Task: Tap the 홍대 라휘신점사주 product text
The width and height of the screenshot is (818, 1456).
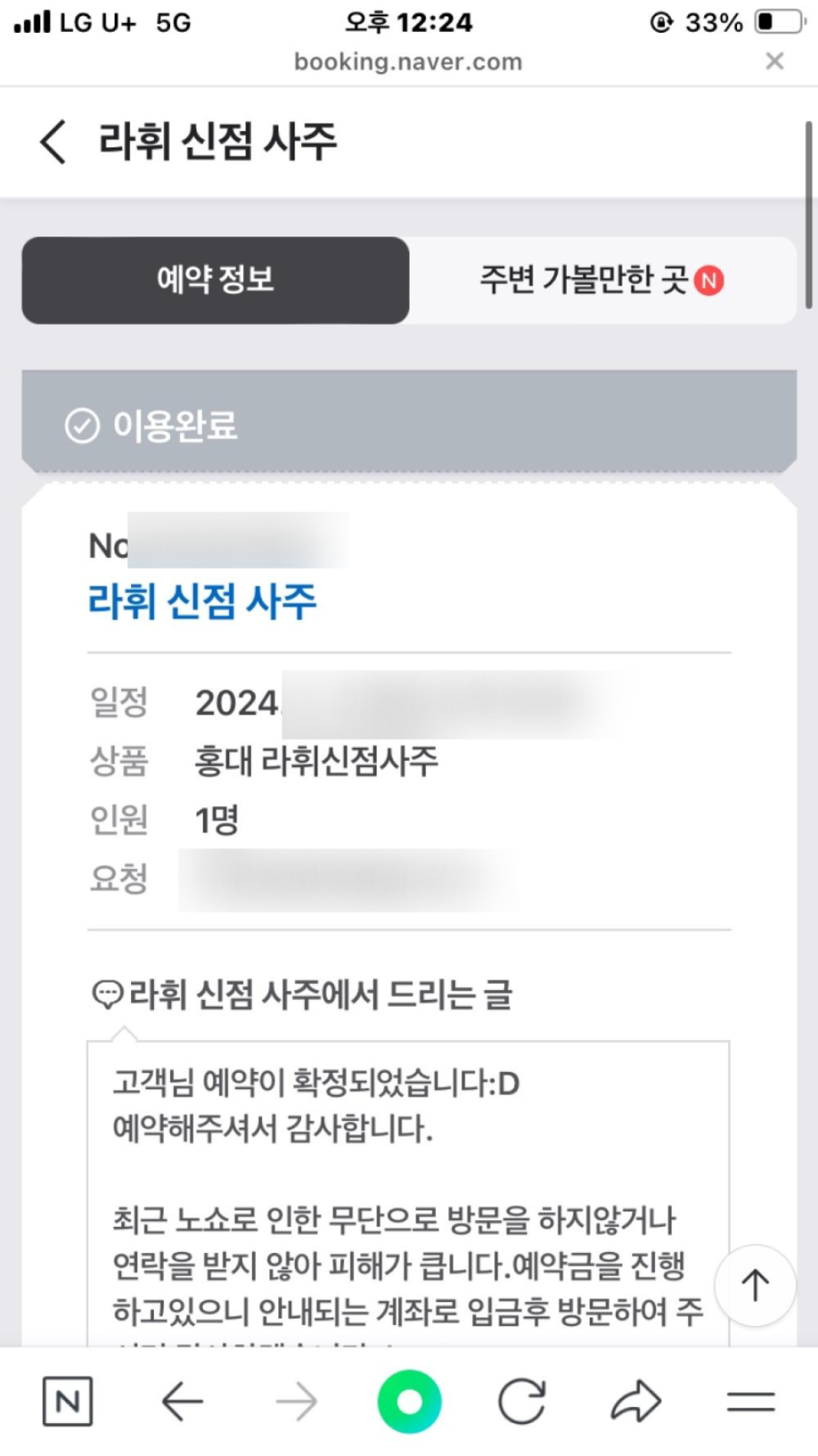Action: (x=316, y=761)
